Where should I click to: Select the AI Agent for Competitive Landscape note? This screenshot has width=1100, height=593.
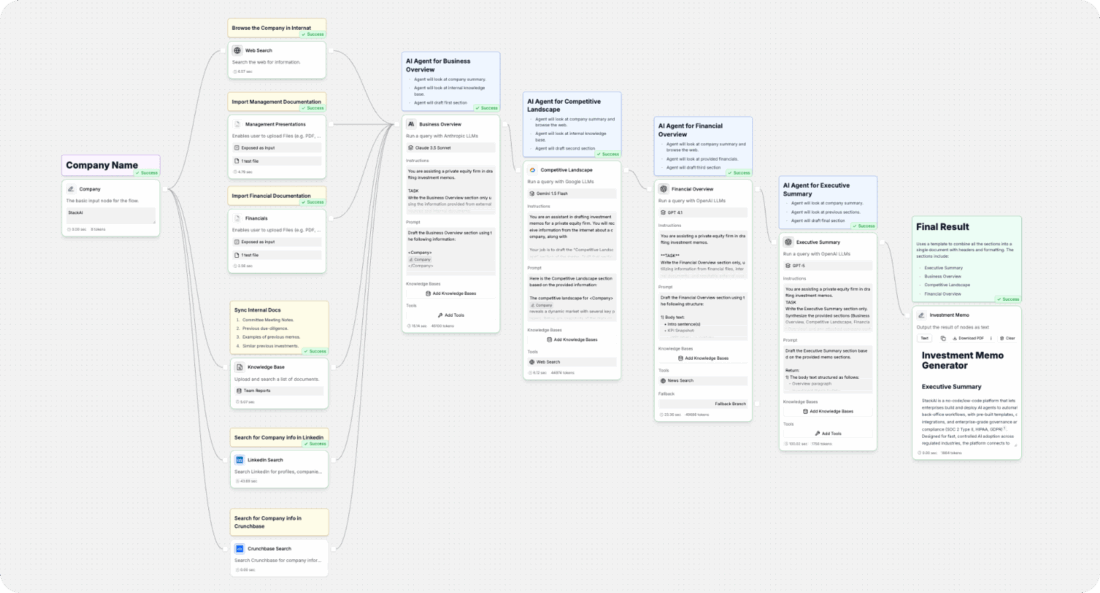572,124
